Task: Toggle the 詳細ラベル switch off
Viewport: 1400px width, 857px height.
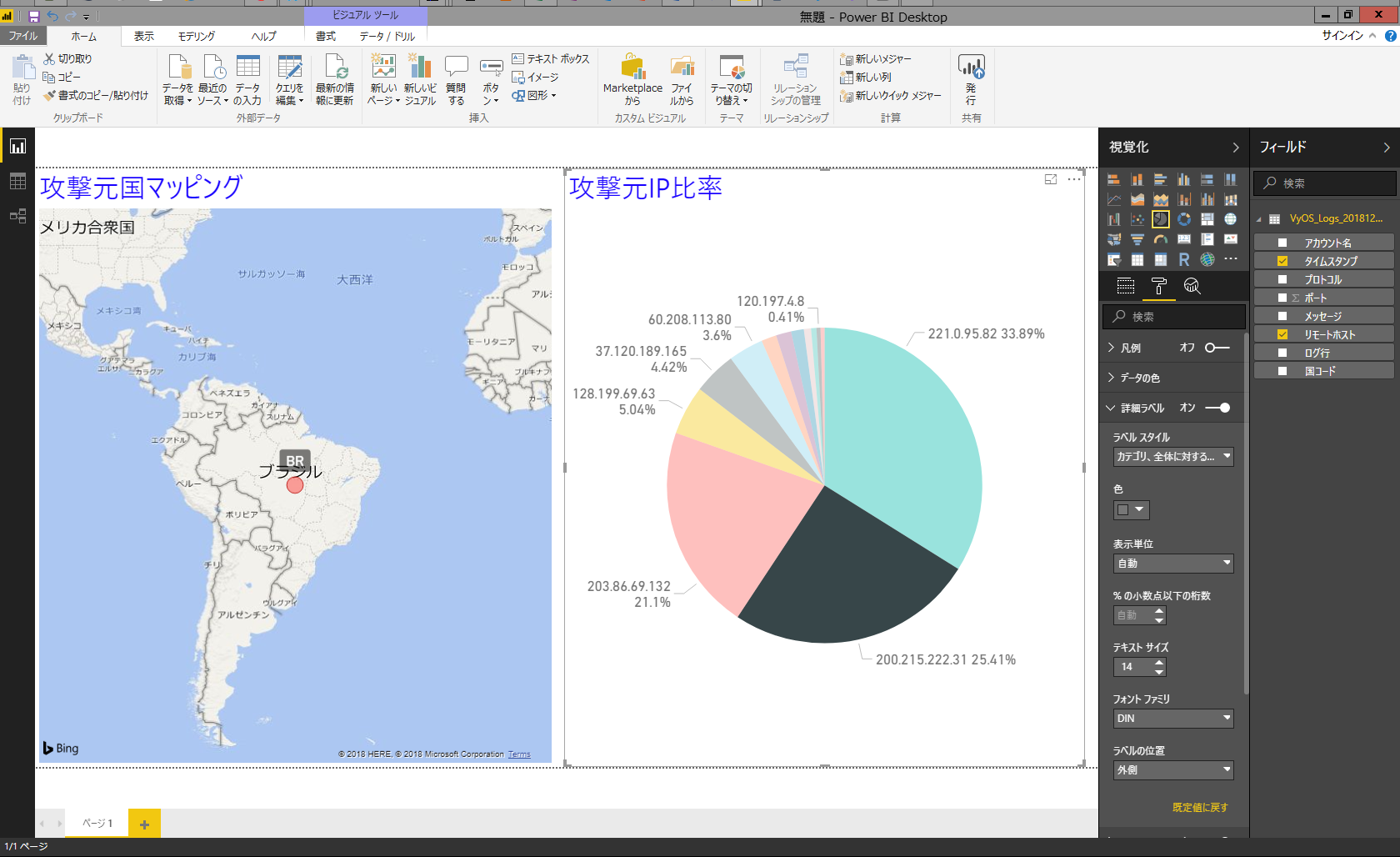Action: coord(1217,408)
